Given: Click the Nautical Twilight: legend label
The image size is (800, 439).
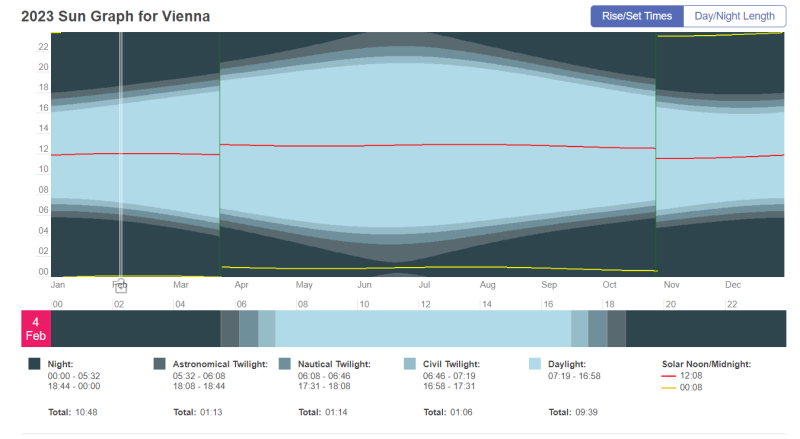Looking at the screenshot, I should coord(334,364).
